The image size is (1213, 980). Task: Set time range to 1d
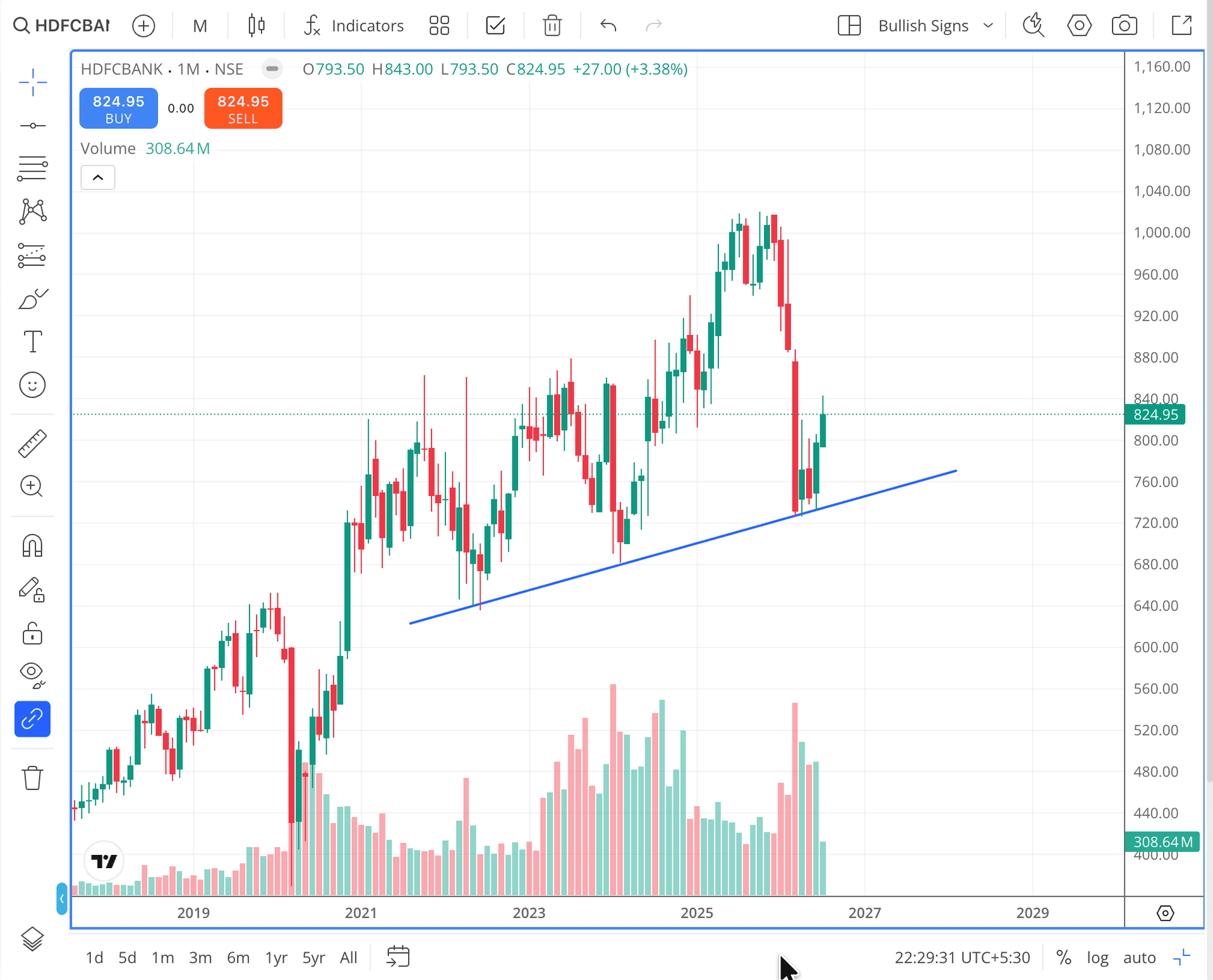coord(95,957)
